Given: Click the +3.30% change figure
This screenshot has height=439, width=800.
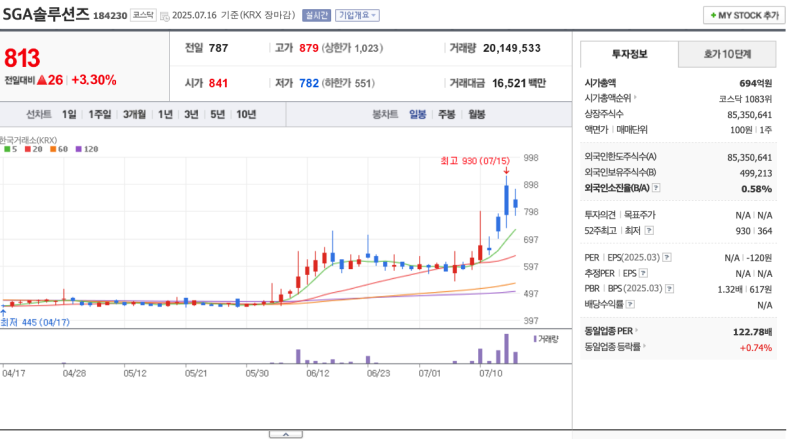Looking at the screenshot, I should click(94, 80).
